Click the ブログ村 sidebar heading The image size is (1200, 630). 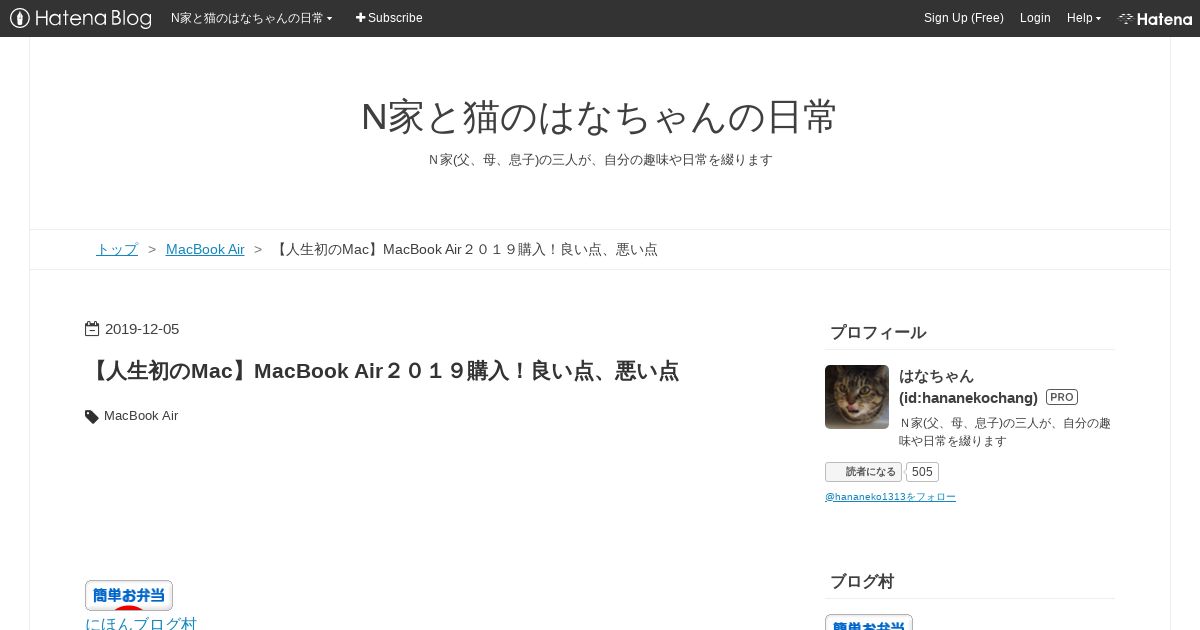point(862,582)
